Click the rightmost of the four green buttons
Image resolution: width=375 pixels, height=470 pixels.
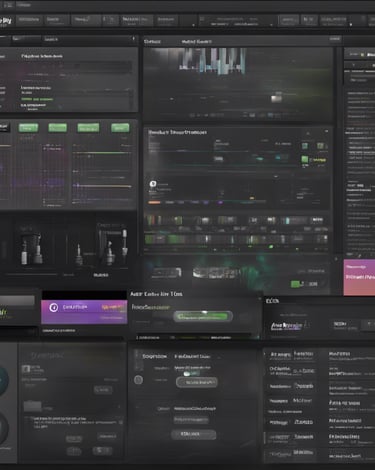(x=120, y=128)
